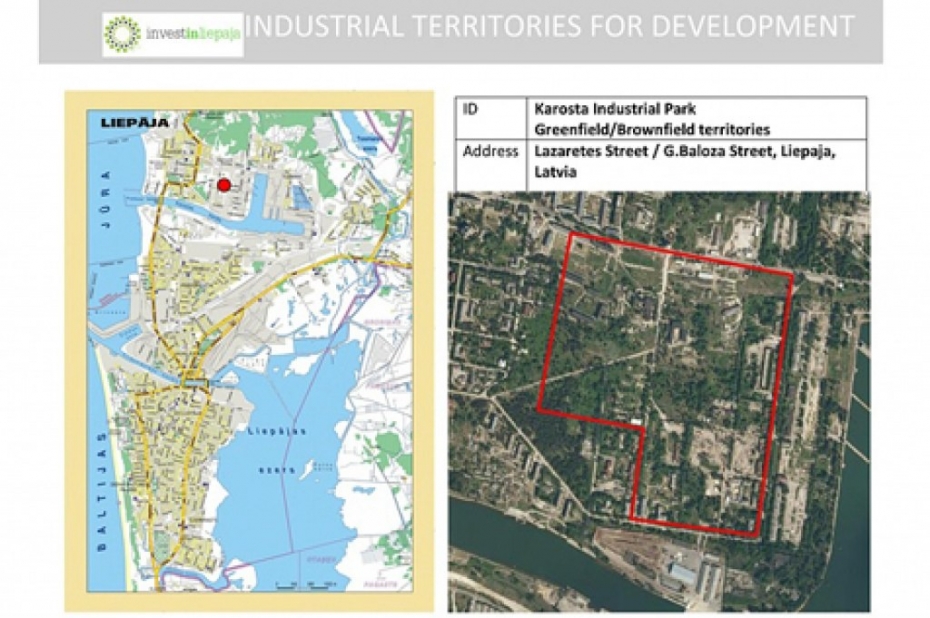Click the investinliepaja logo
Viewport: 930px width, 618px height.
(x=172, y=34)
